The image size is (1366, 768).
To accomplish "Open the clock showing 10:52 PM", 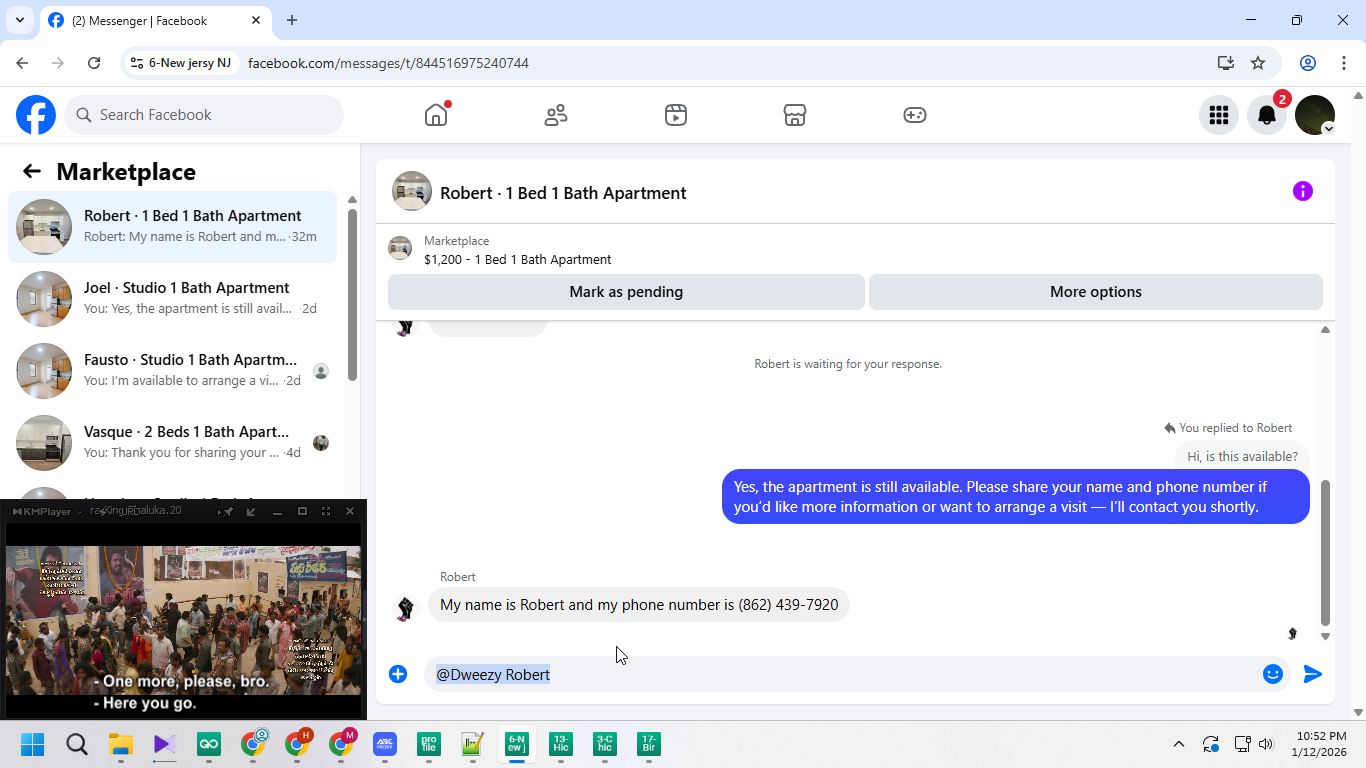I will tap(1321, 744).
